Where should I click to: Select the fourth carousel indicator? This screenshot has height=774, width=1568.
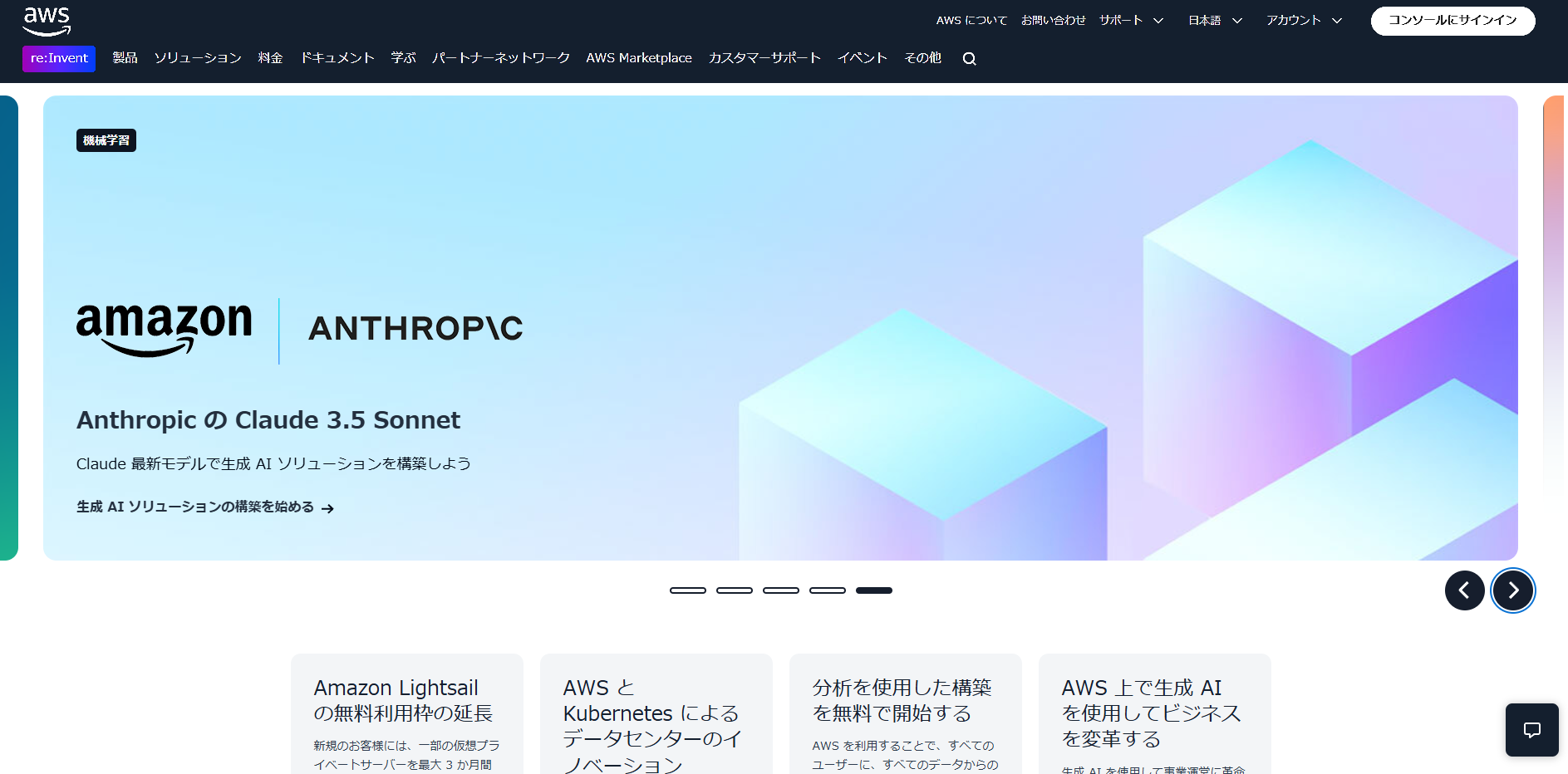coord(828,590)
